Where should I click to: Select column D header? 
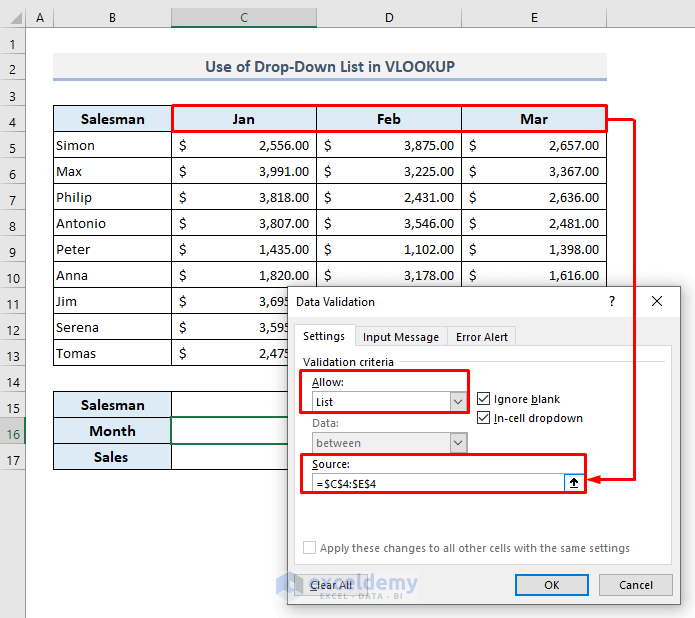[389, 18]
